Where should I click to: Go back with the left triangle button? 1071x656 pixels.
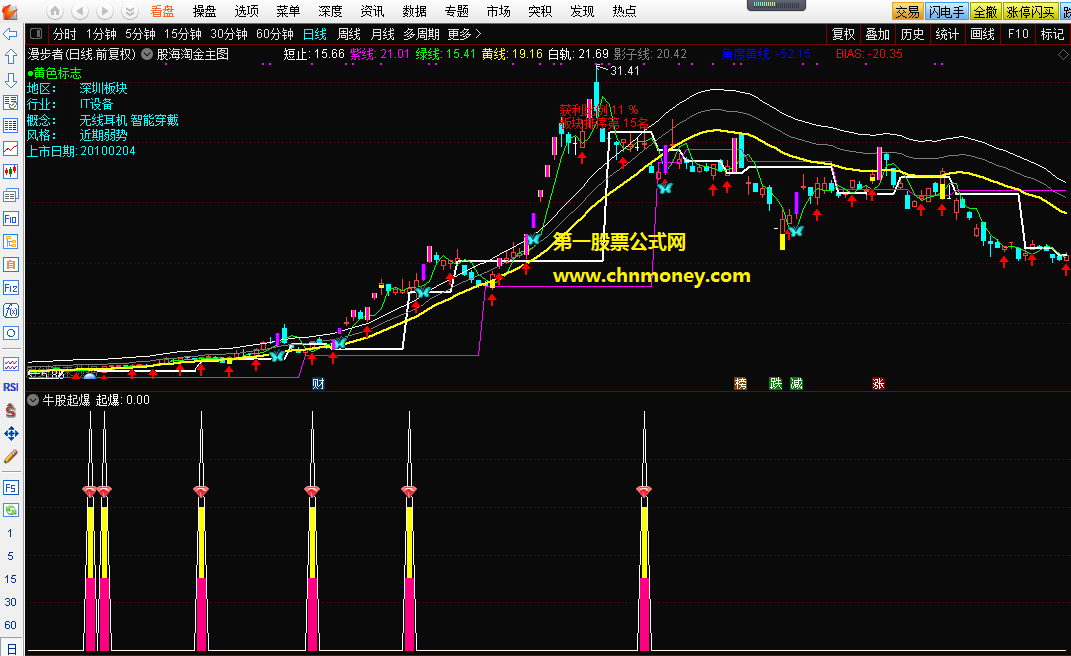click(80, 11)
